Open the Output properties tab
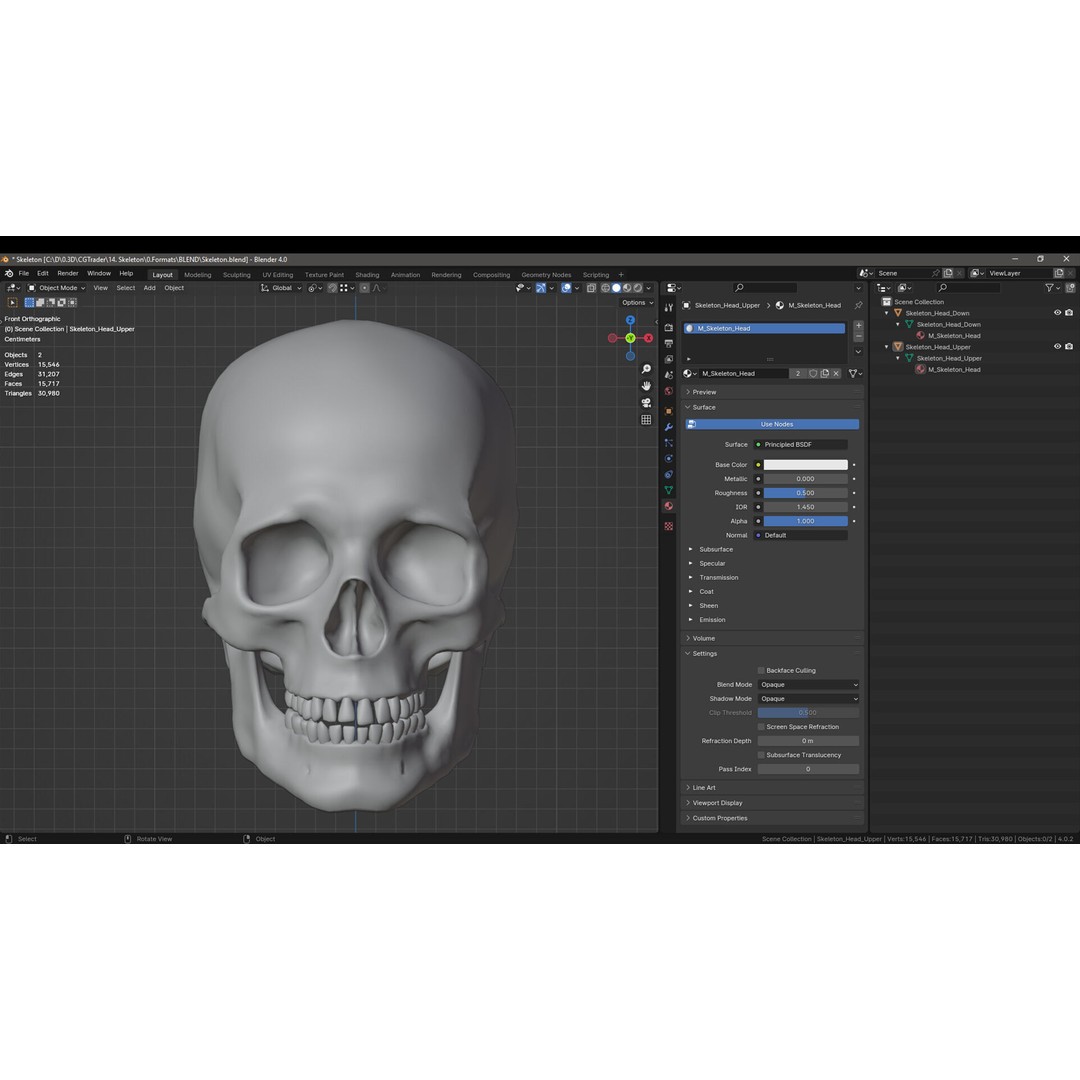Viewport: 1080px width, 1080px height. click(x=668, y=343)
